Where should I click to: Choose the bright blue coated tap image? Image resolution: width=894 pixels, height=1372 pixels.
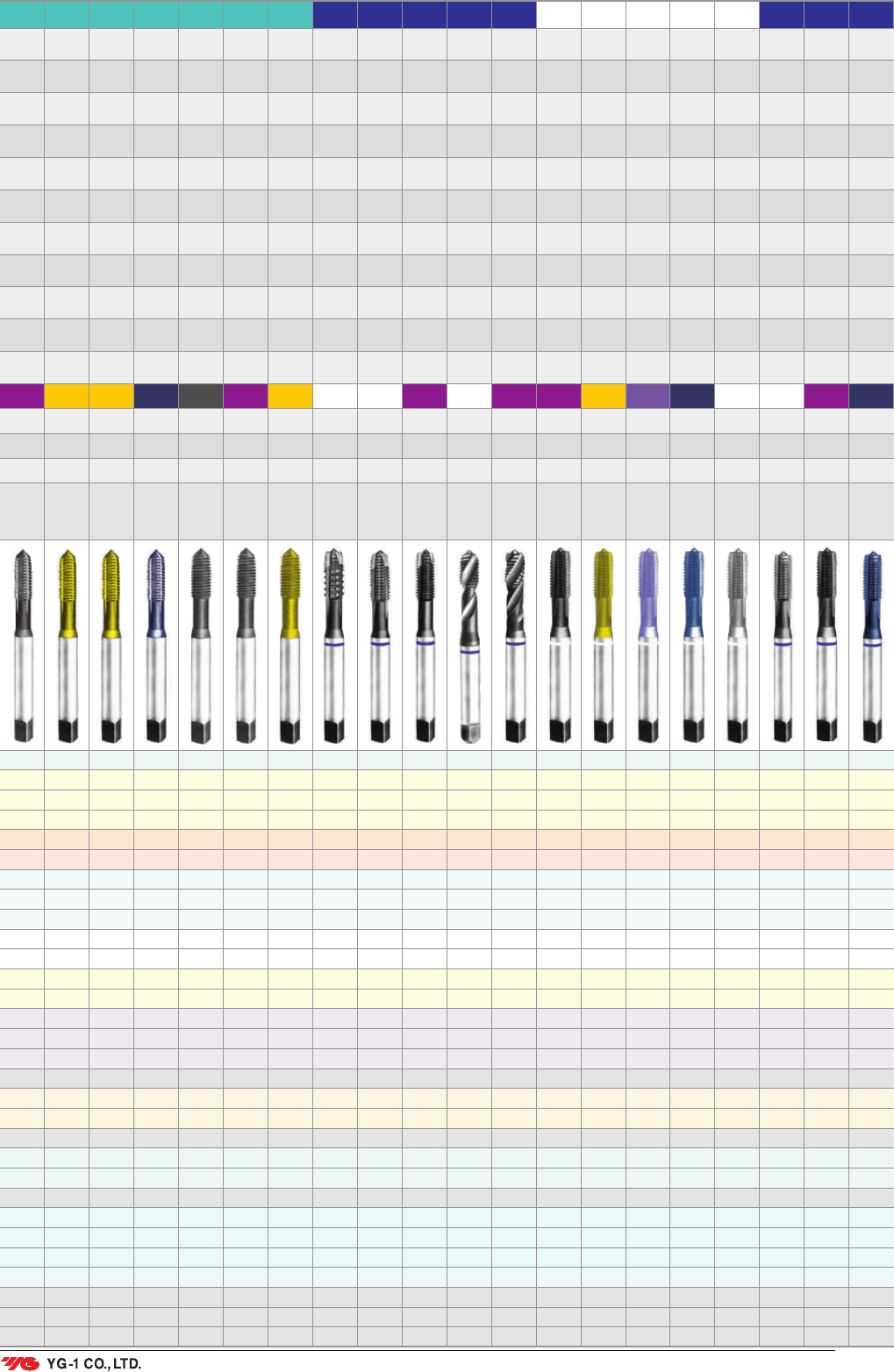(693, 646)
